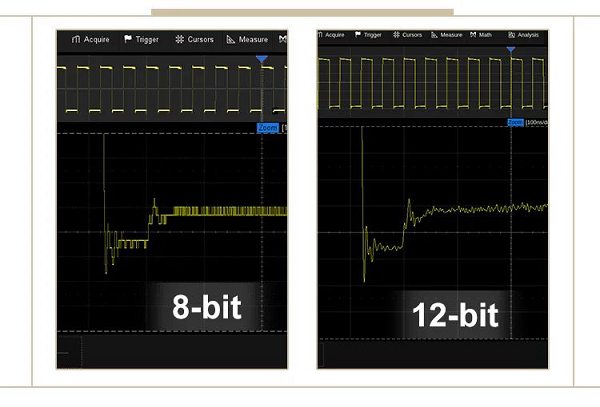Click the blue Zoom label on the 8-bit scope

(267, 128)
